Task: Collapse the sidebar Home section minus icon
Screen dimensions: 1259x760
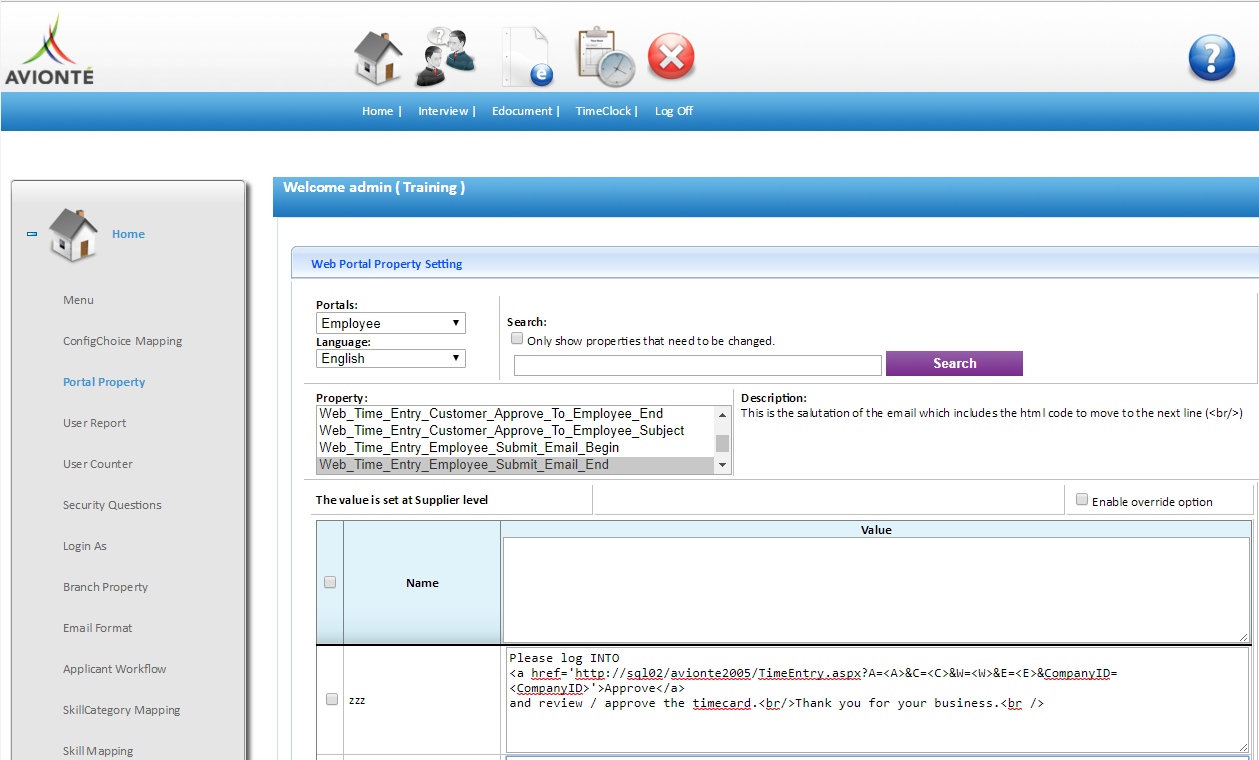Action: [x=32, y=234]
